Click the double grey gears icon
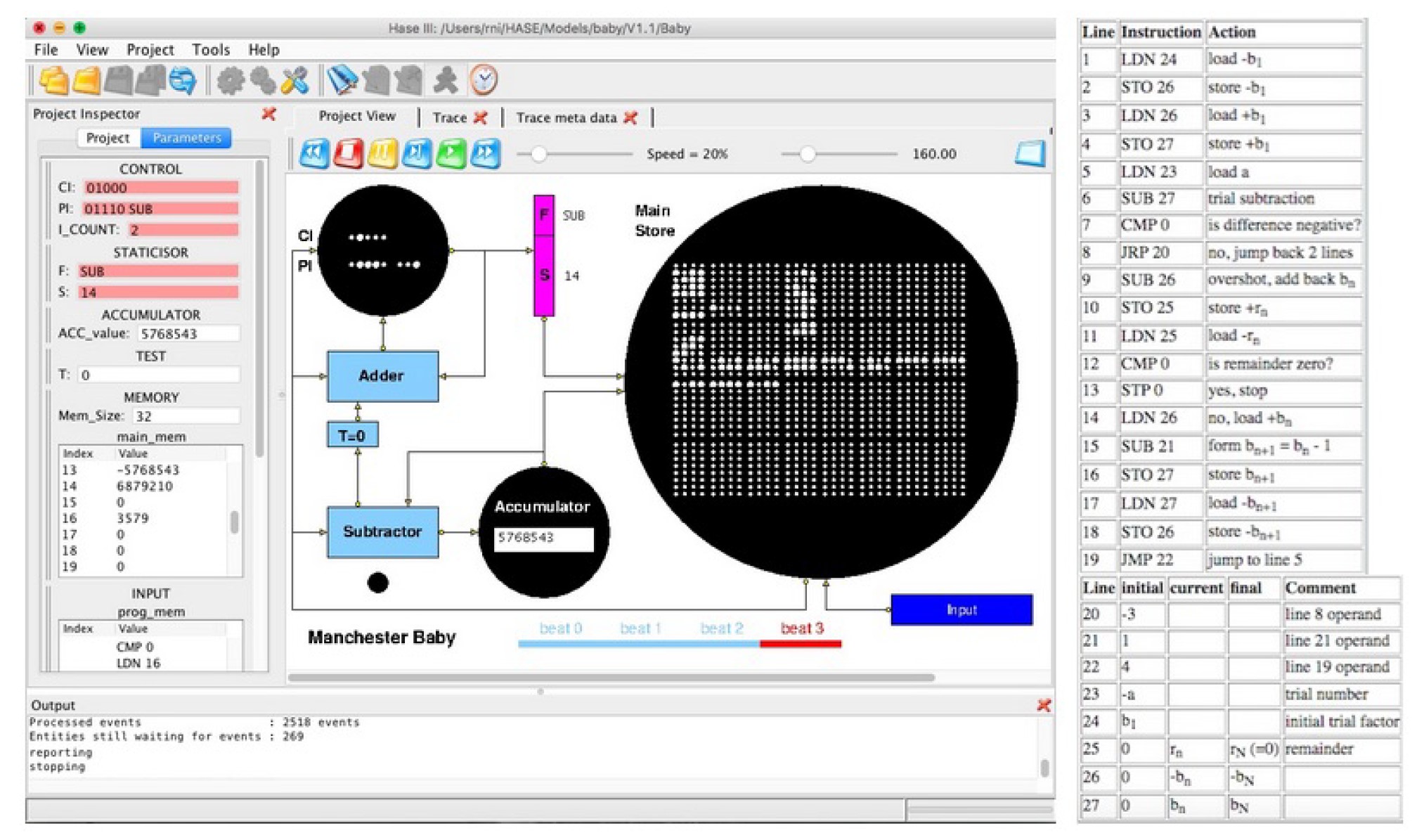This screenshot has width=1424, height=840. tap(263, 81)
